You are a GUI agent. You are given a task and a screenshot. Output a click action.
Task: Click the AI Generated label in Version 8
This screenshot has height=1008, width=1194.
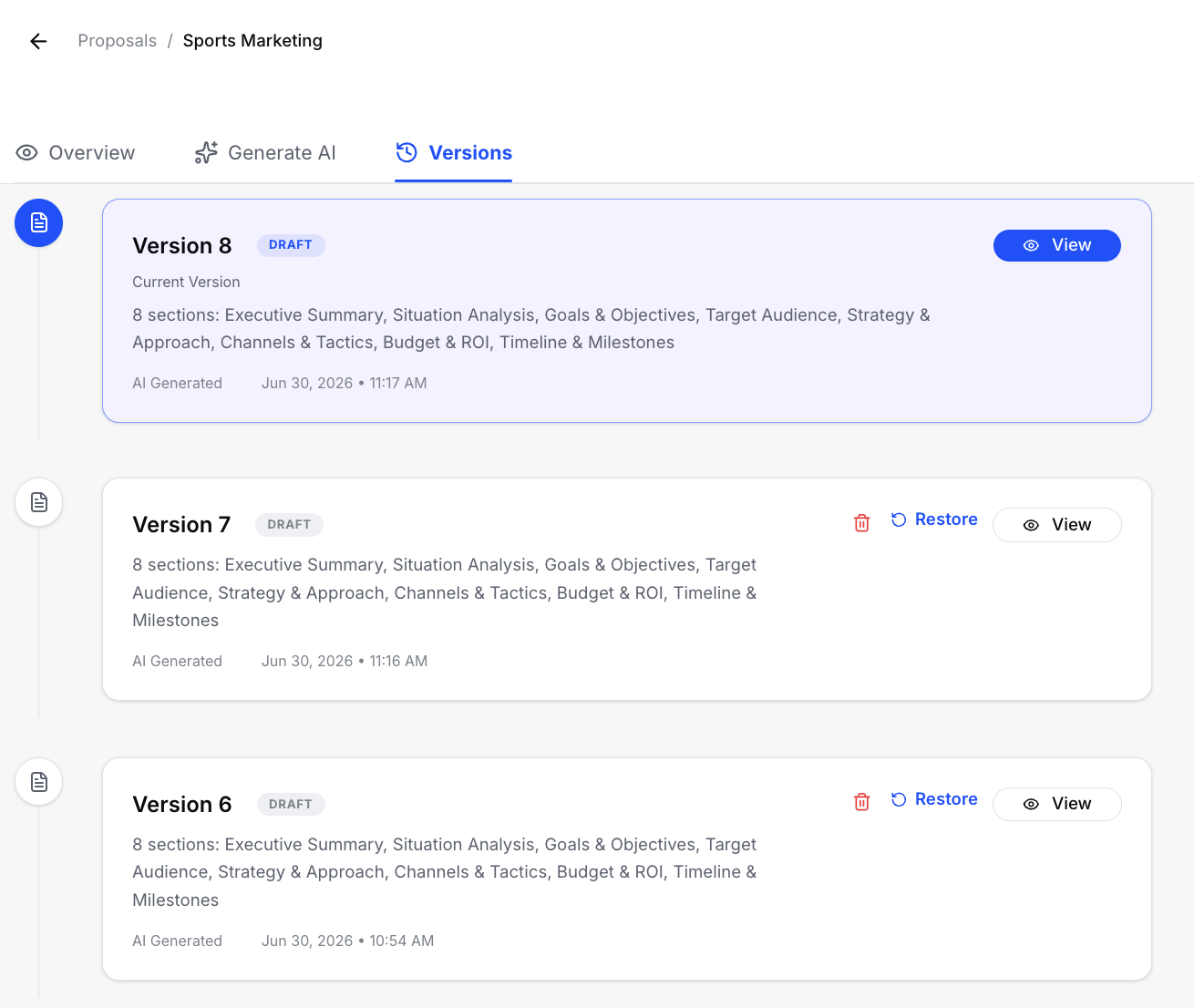tap(178, 384)
